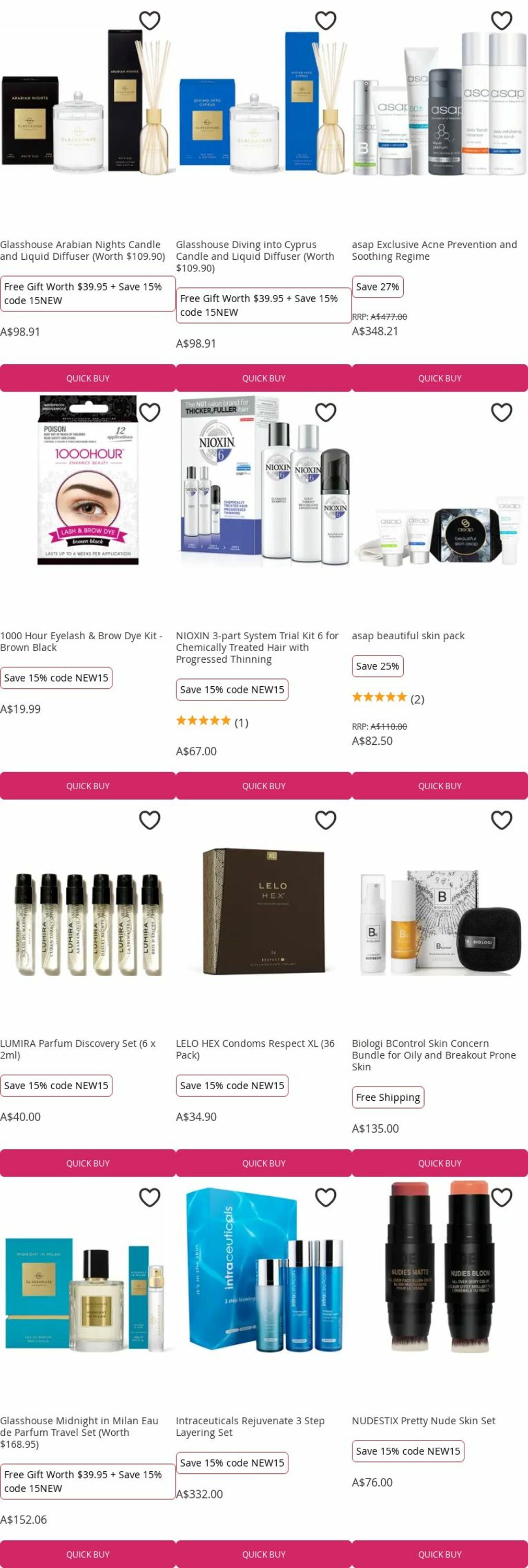Heart the LELO HEX Condoms product
Viewport: 528px width, 1568px height.
[325, 821]
